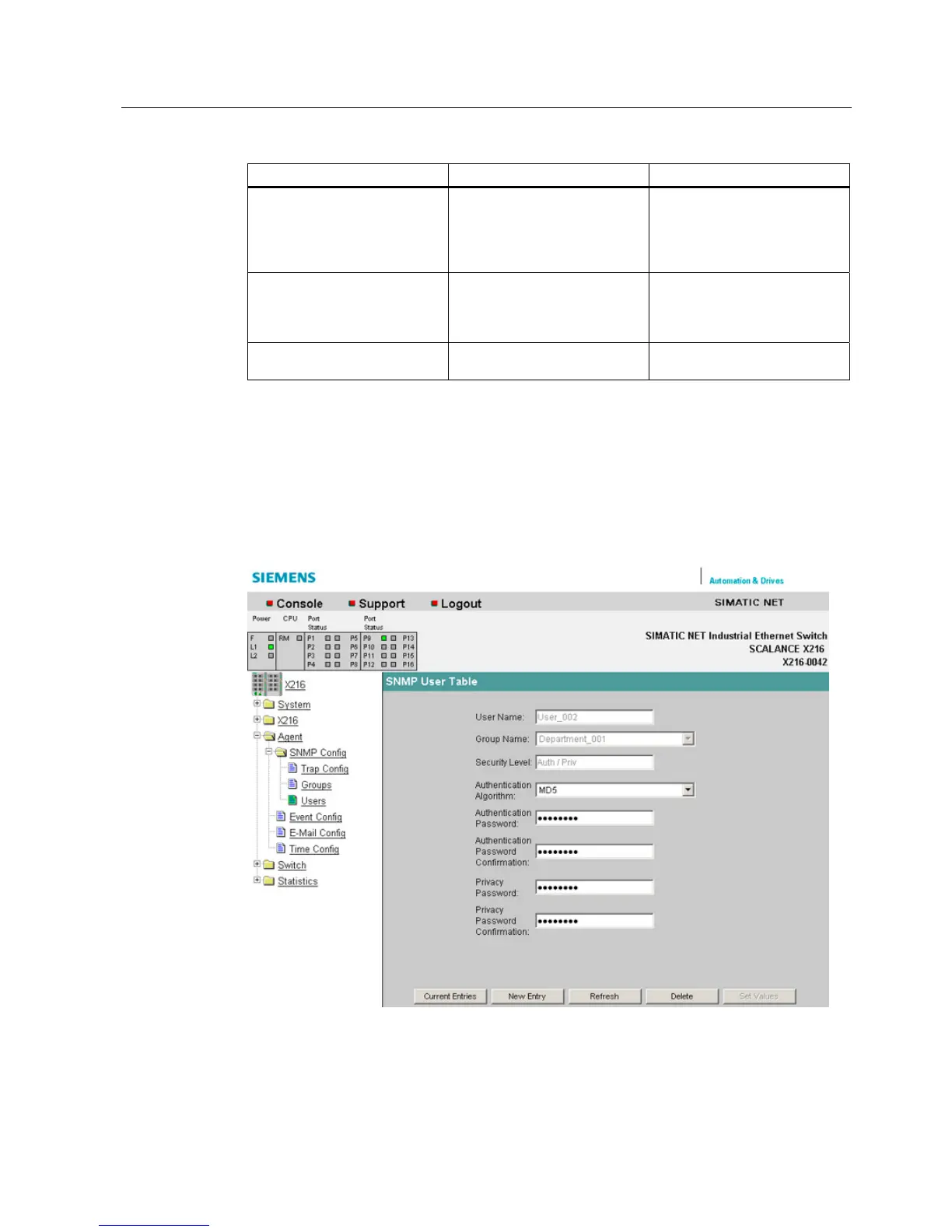Click the Switch folder icon
The image size is (952, 1232).
(x=269, y=865)
